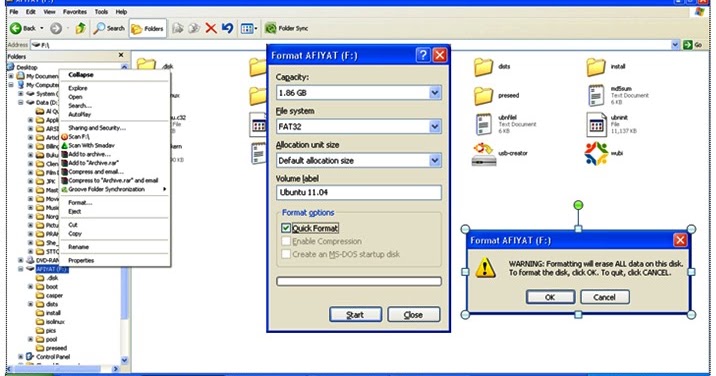The width and height of the screenshot is (716, 376).
Task: Click the Forward arrow toolbar icon
Action: click(56, 28)
